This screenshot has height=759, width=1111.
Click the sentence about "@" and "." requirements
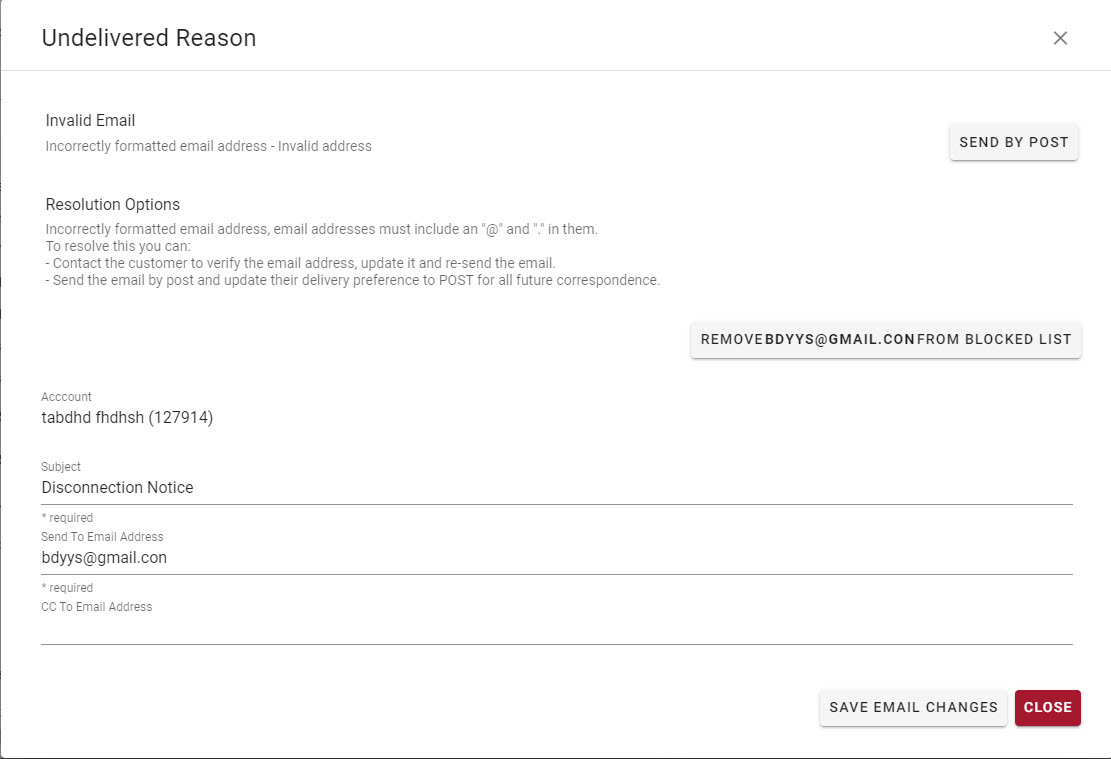(x=321, y=229)
